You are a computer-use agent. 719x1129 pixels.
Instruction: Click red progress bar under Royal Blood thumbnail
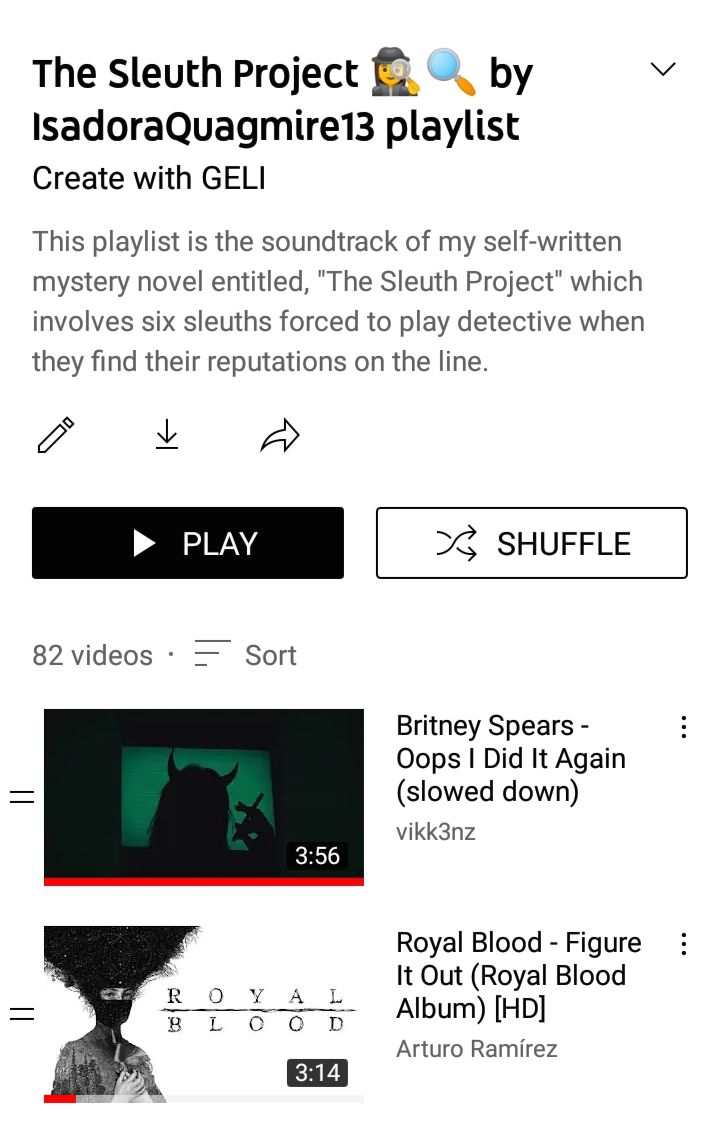click(x=60, y=1099)
